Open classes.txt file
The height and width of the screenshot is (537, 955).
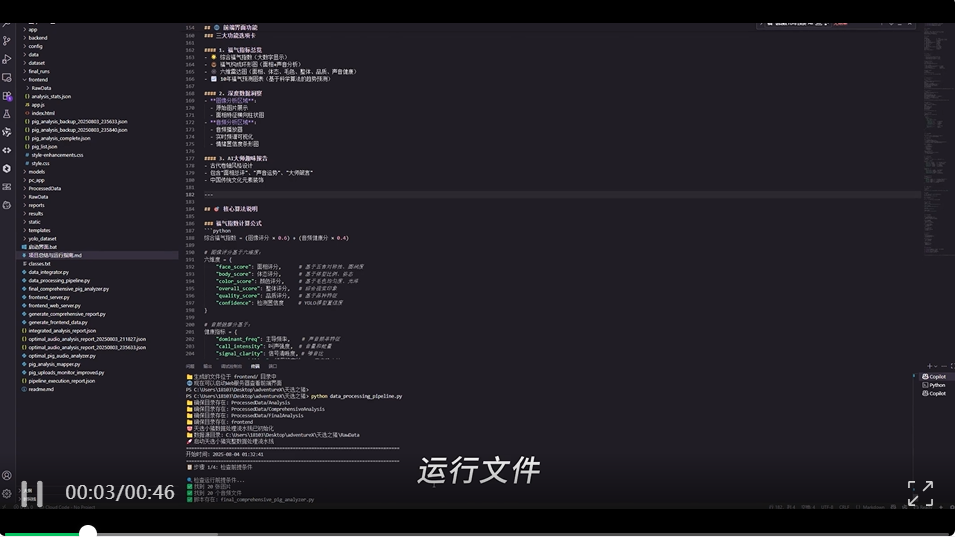tap(40, 264)
